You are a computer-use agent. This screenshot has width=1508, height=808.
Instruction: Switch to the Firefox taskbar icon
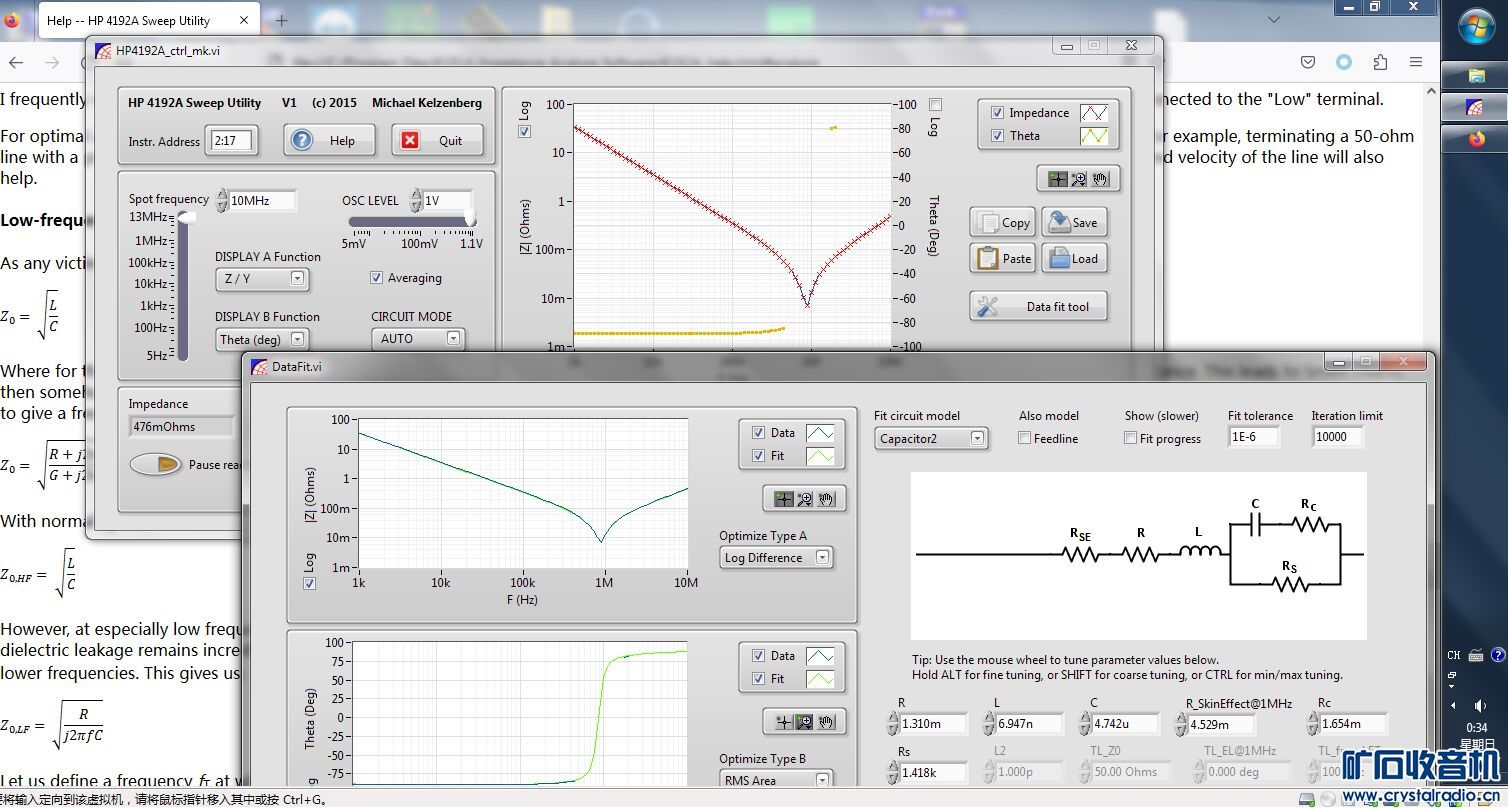[x=1477, y=139]
